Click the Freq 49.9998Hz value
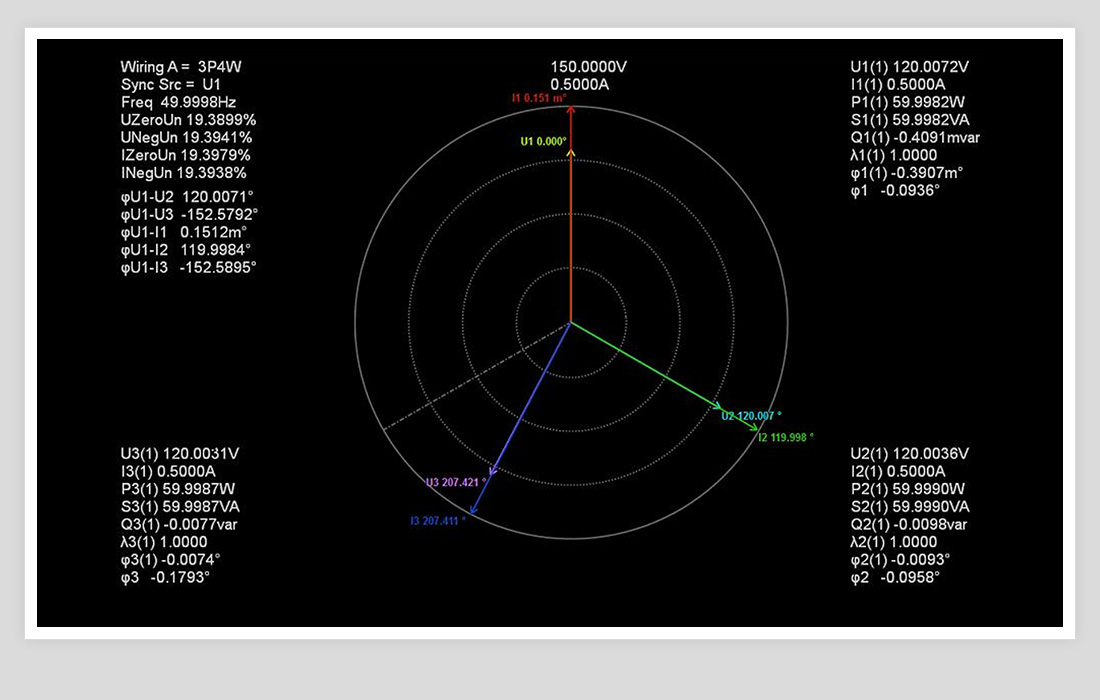The image size is (1100, 700). [x=179, y=102]
